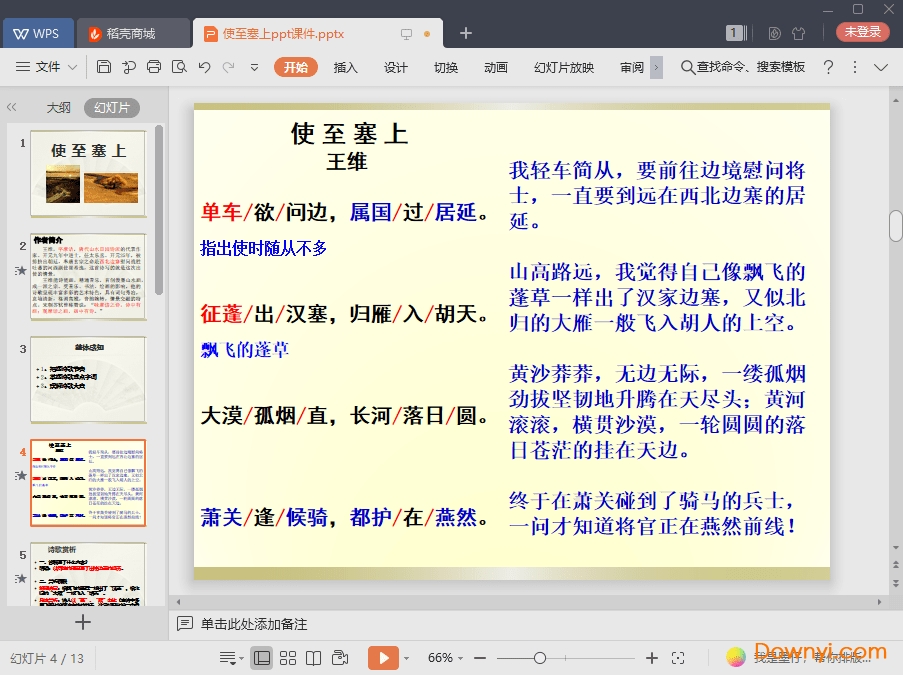Open the skin/appearance shirt icon
The image size is (903, 675).
[x=798, y=33]
